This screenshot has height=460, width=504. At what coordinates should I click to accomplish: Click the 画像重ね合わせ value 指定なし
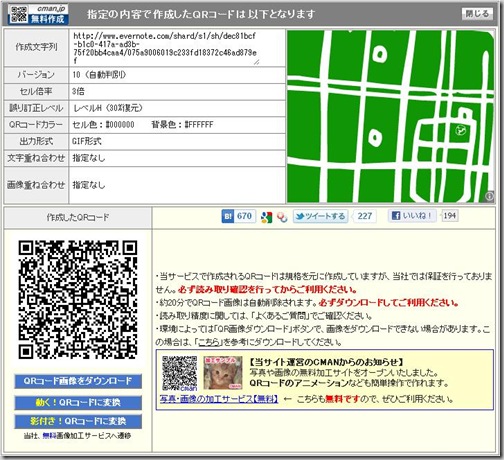point(89,185)
